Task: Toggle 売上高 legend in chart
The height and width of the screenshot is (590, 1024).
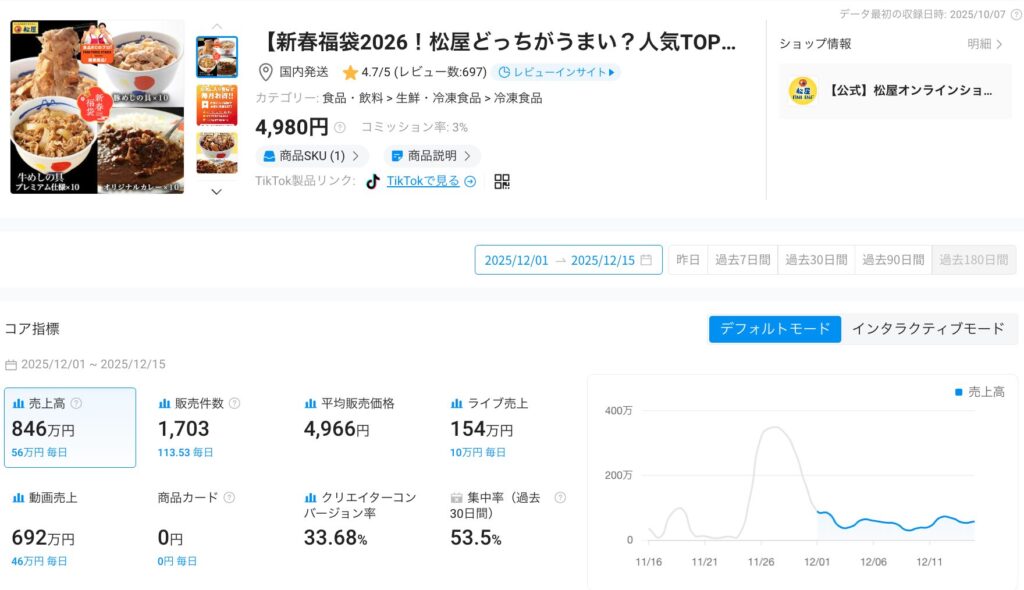Action: pyautogui.click(x=979, y=392)
